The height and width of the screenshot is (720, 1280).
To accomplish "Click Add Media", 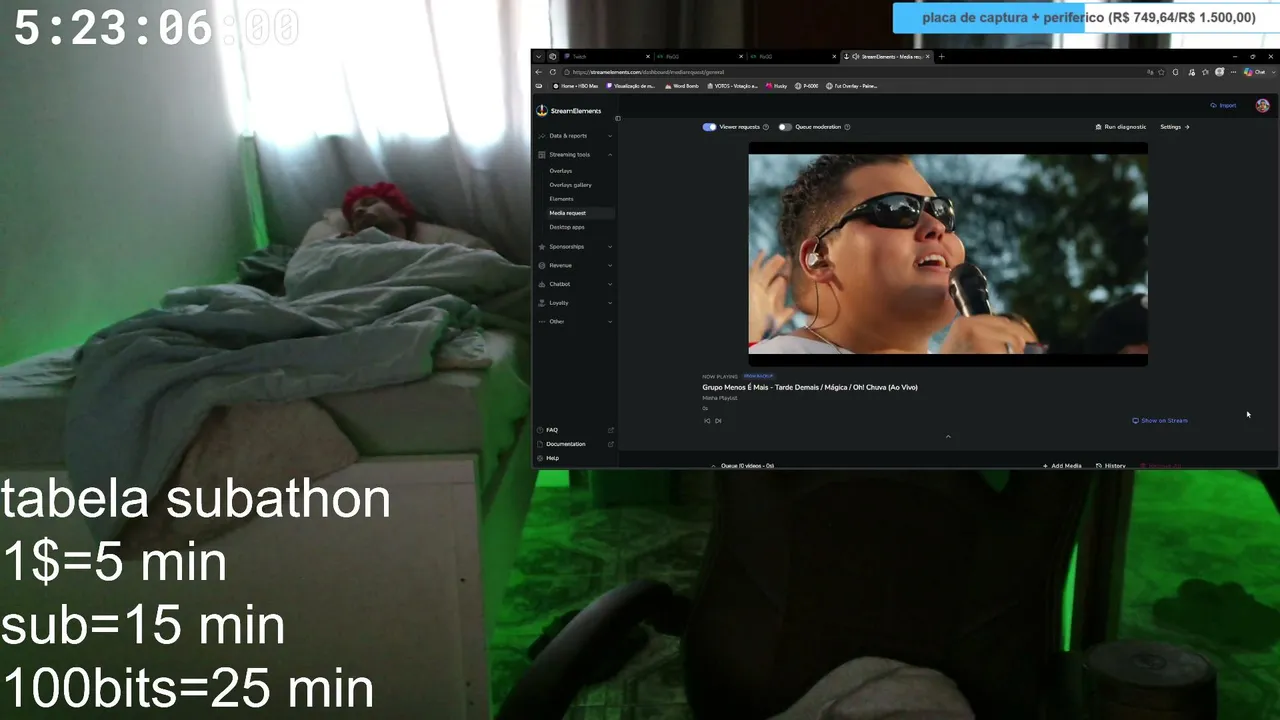I will tap(1062, 466).
